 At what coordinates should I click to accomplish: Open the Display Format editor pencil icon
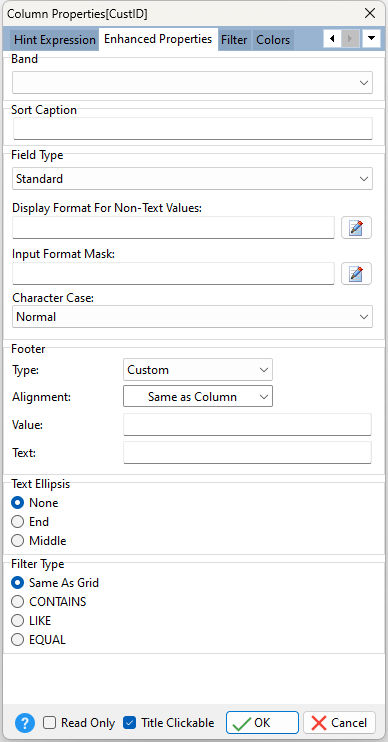click(356, 228)
